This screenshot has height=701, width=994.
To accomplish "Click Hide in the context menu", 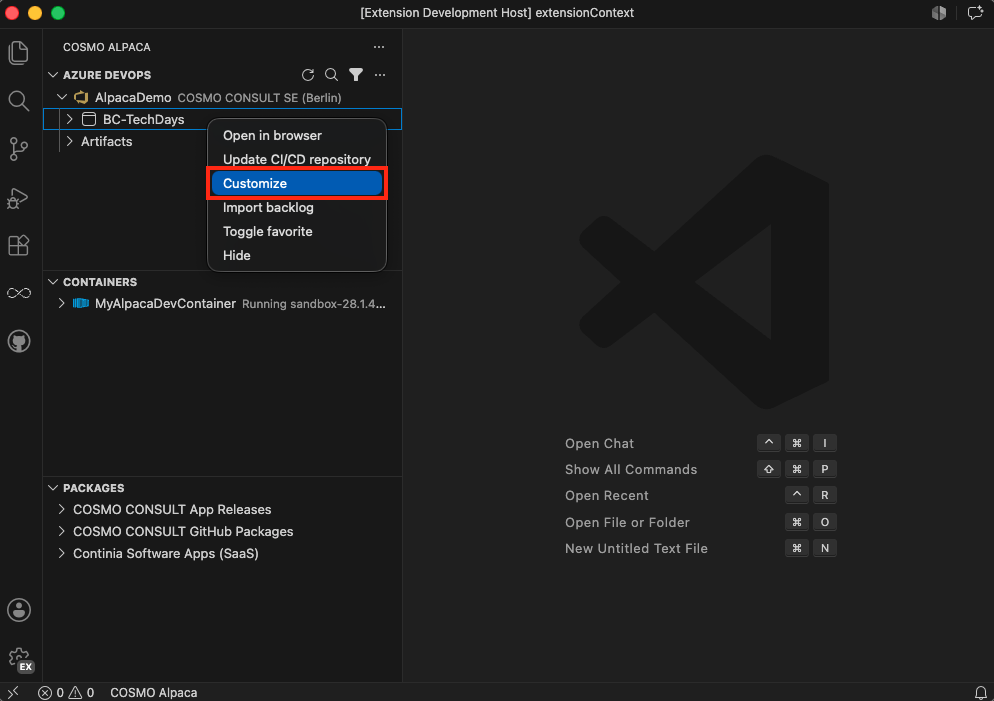I will pyautogui.click(x=297, y=256).
